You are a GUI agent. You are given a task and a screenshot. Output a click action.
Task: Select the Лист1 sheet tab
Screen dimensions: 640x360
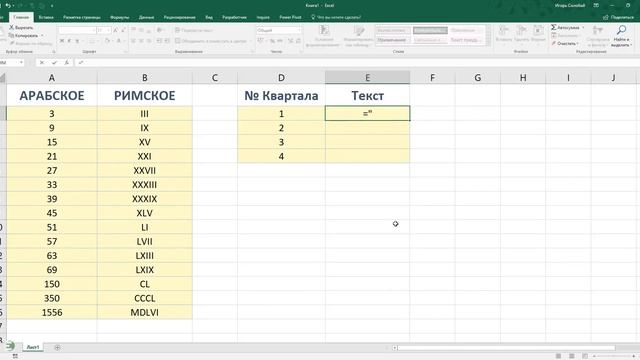pyautogui.click(x=33, y=347)
